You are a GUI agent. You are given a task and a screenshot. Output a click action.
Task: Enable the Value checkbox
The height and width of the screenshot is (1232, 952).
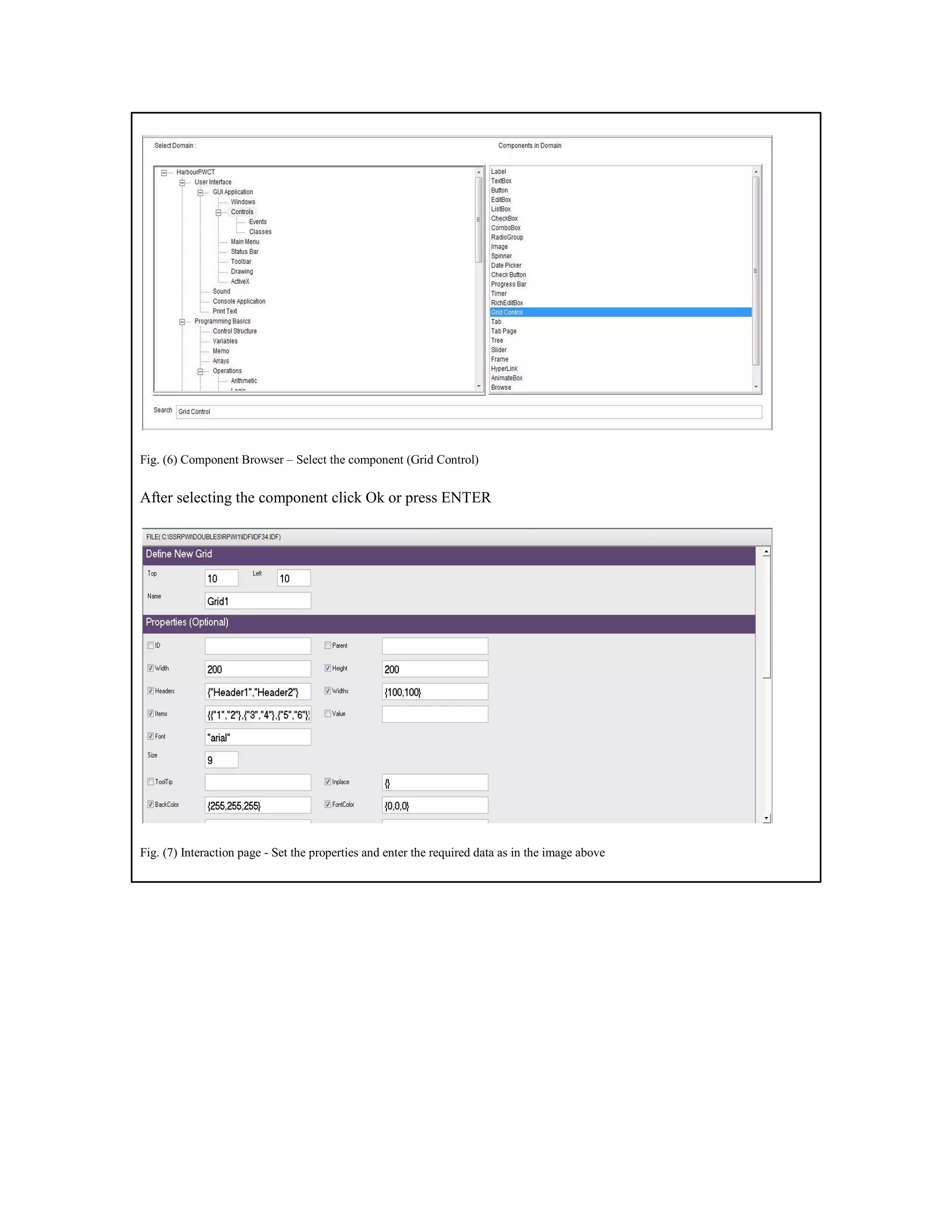pos(328,714)
